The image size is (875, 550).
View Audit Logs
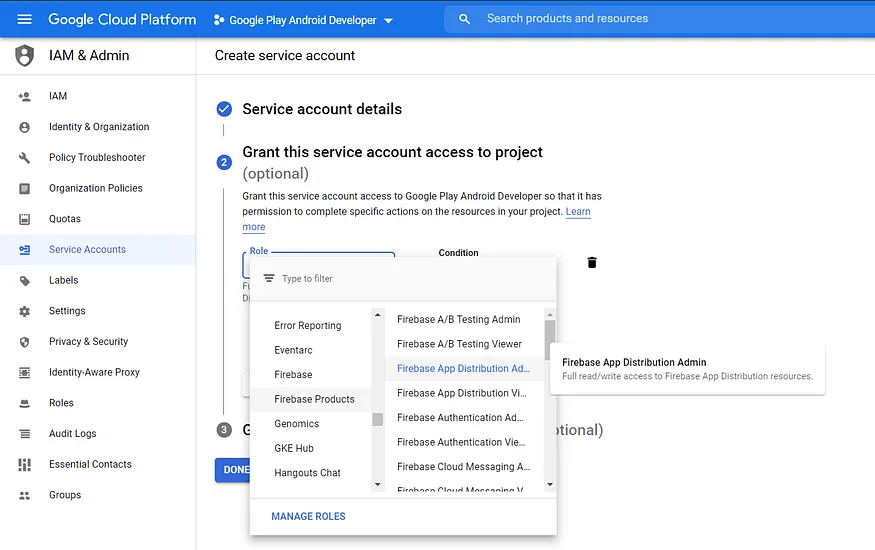point(73,433)
